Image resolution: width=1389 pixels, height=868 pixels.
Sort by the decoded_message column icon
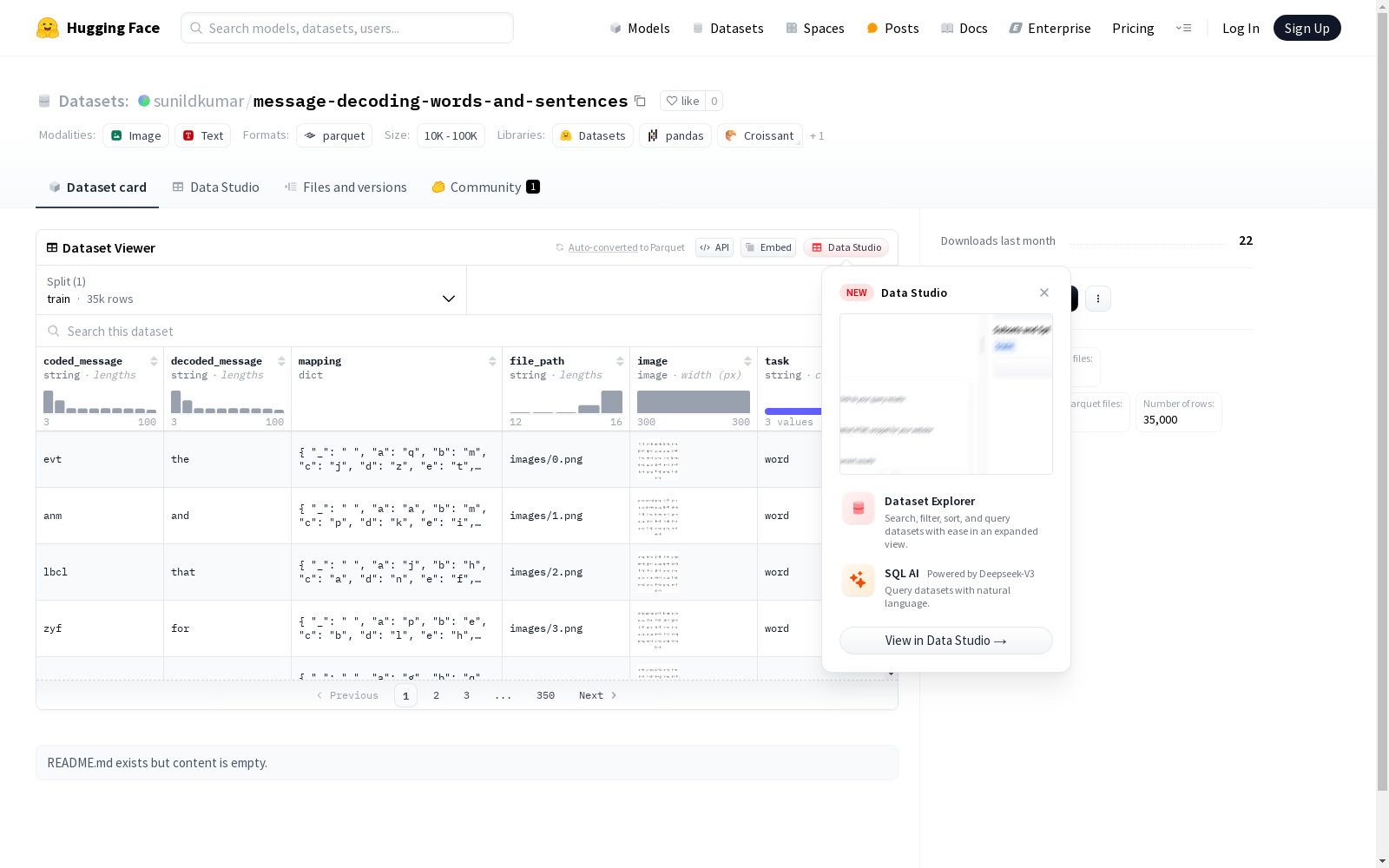pos(281,361)
